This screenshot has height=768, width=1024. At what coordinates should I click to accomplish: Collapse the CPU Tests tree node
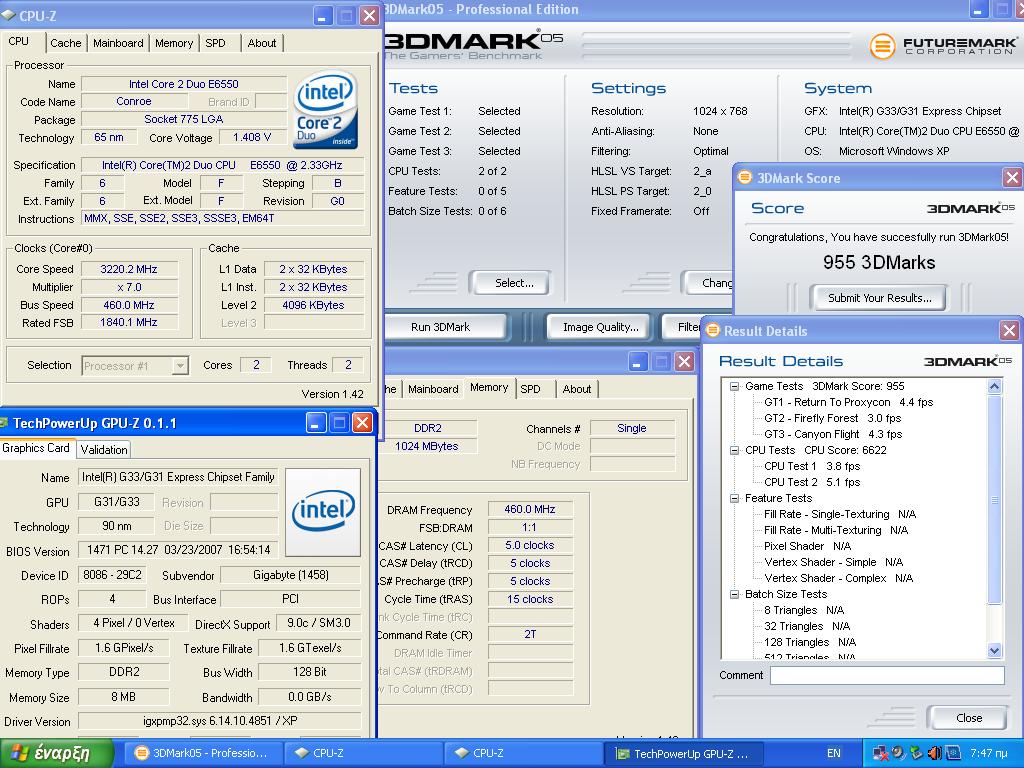click(x=735, y=450)
